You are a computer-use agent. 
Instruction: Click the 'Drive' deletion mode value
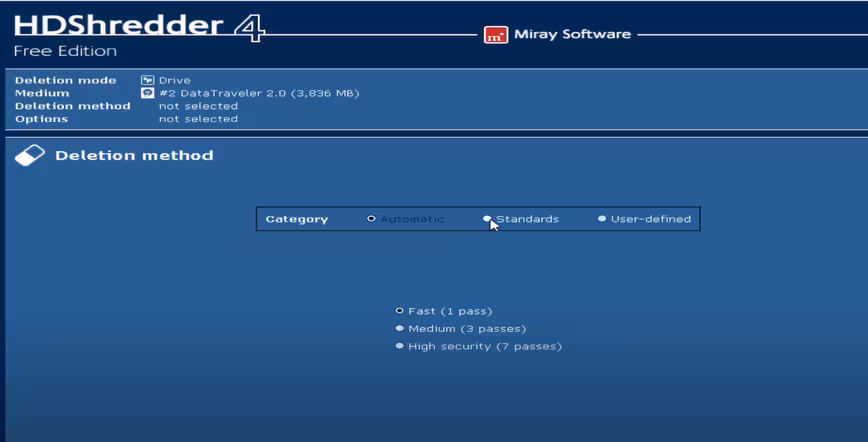174,80
